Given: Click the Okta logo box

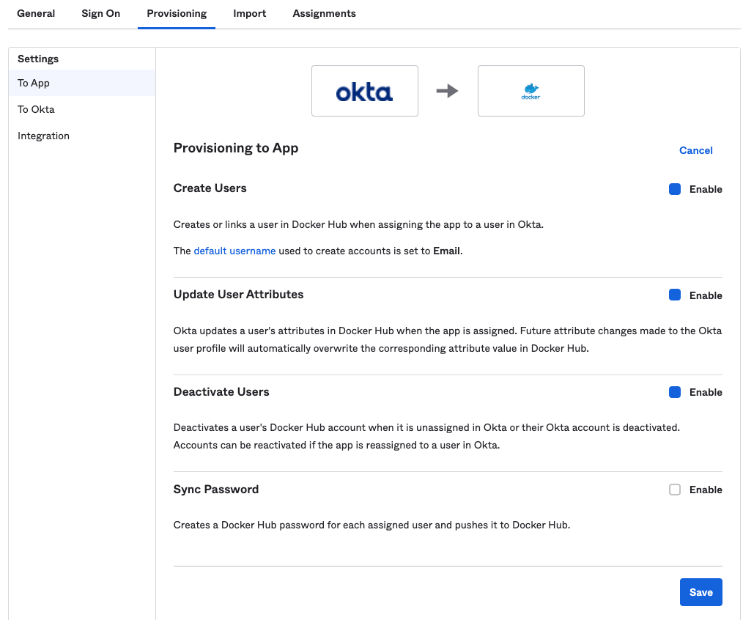Looking at the screenshot, I should [x=364, y=91].
